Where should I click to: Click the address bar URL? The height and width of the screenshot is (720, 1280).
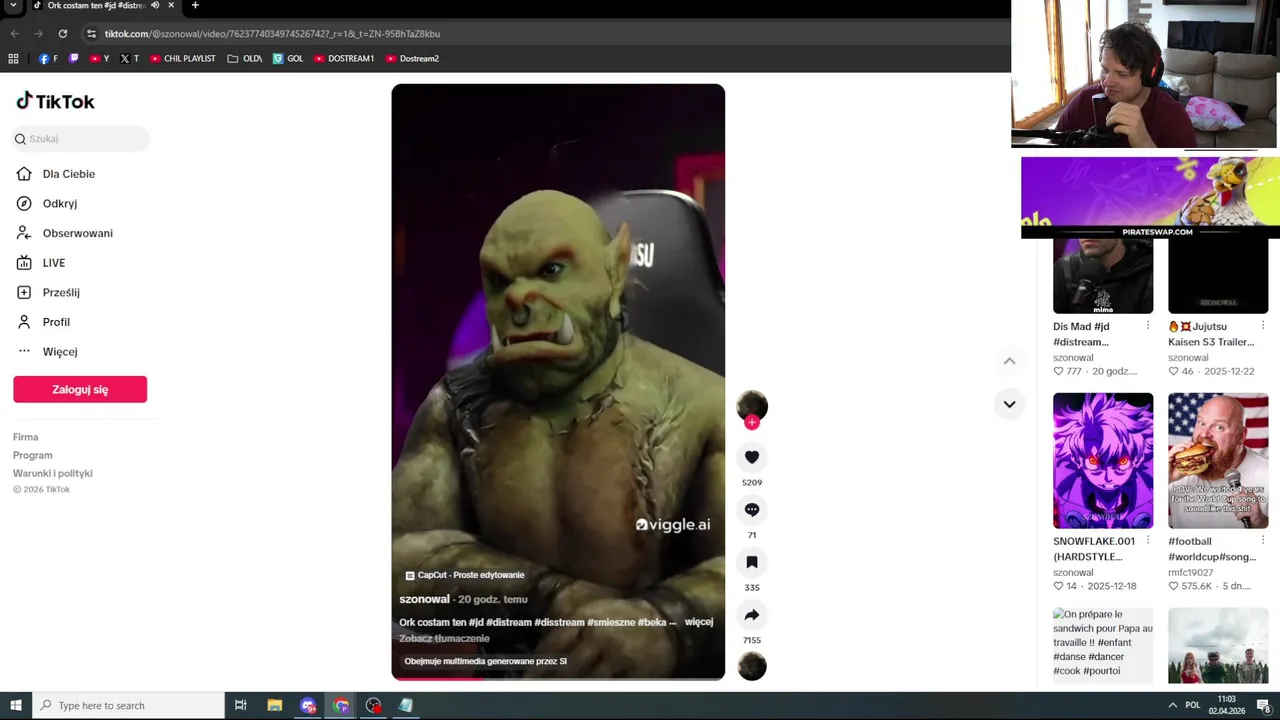click(272, 34)
